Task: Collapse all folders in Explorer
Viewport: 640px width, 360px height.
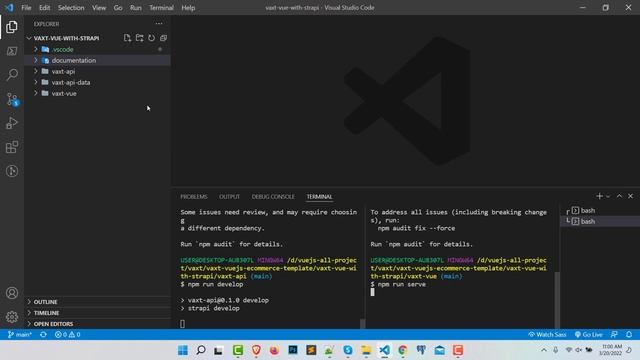Action: click(x=163, y=38)
